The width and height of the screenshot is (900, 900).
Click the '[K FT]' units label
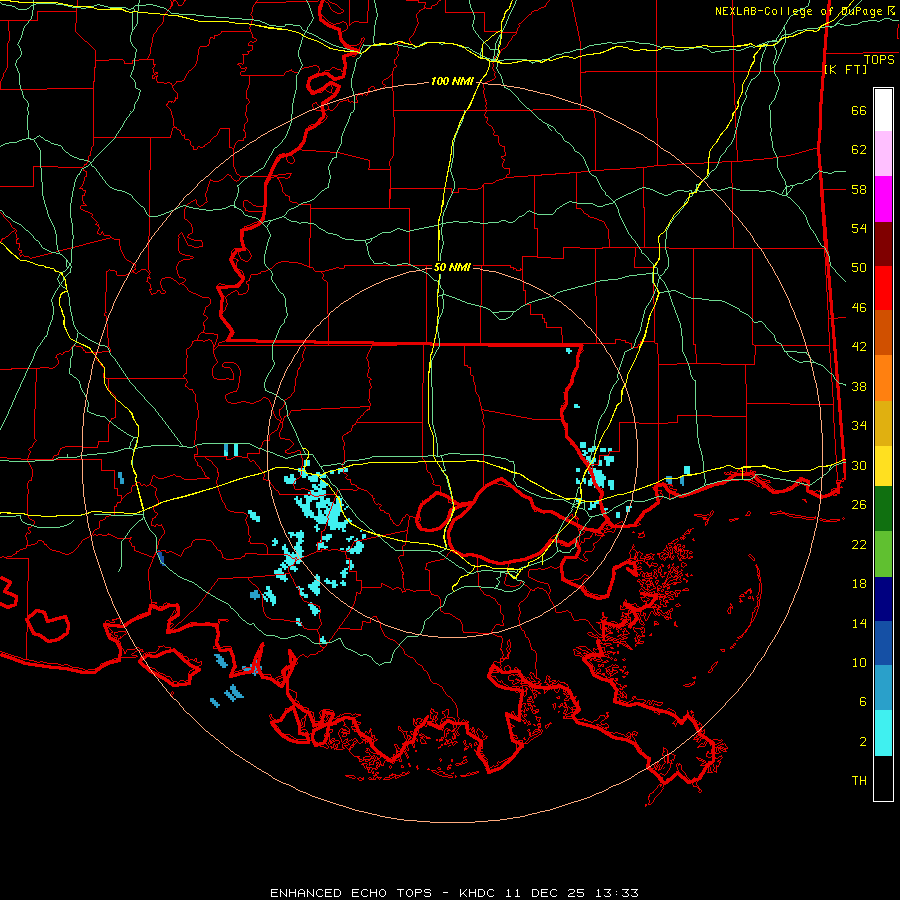845,69
